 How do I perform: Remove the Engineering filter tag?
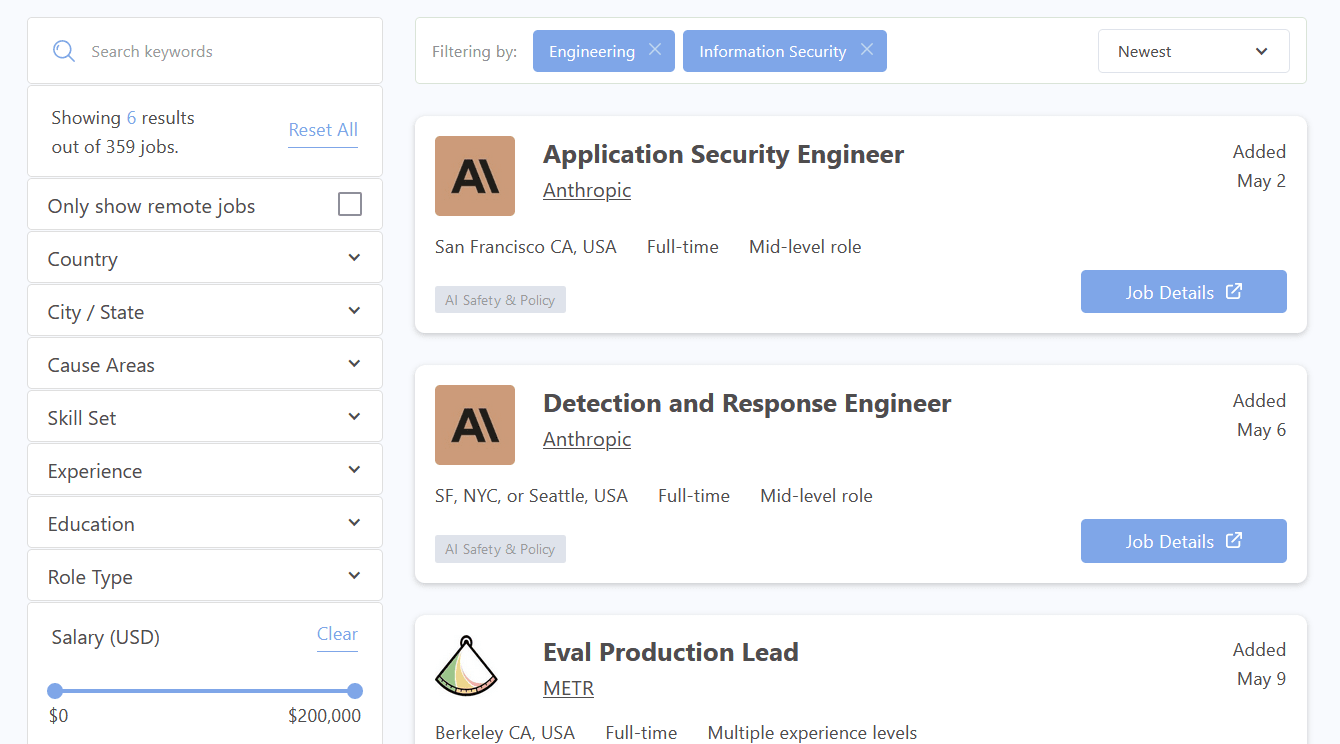coord(655,50)
